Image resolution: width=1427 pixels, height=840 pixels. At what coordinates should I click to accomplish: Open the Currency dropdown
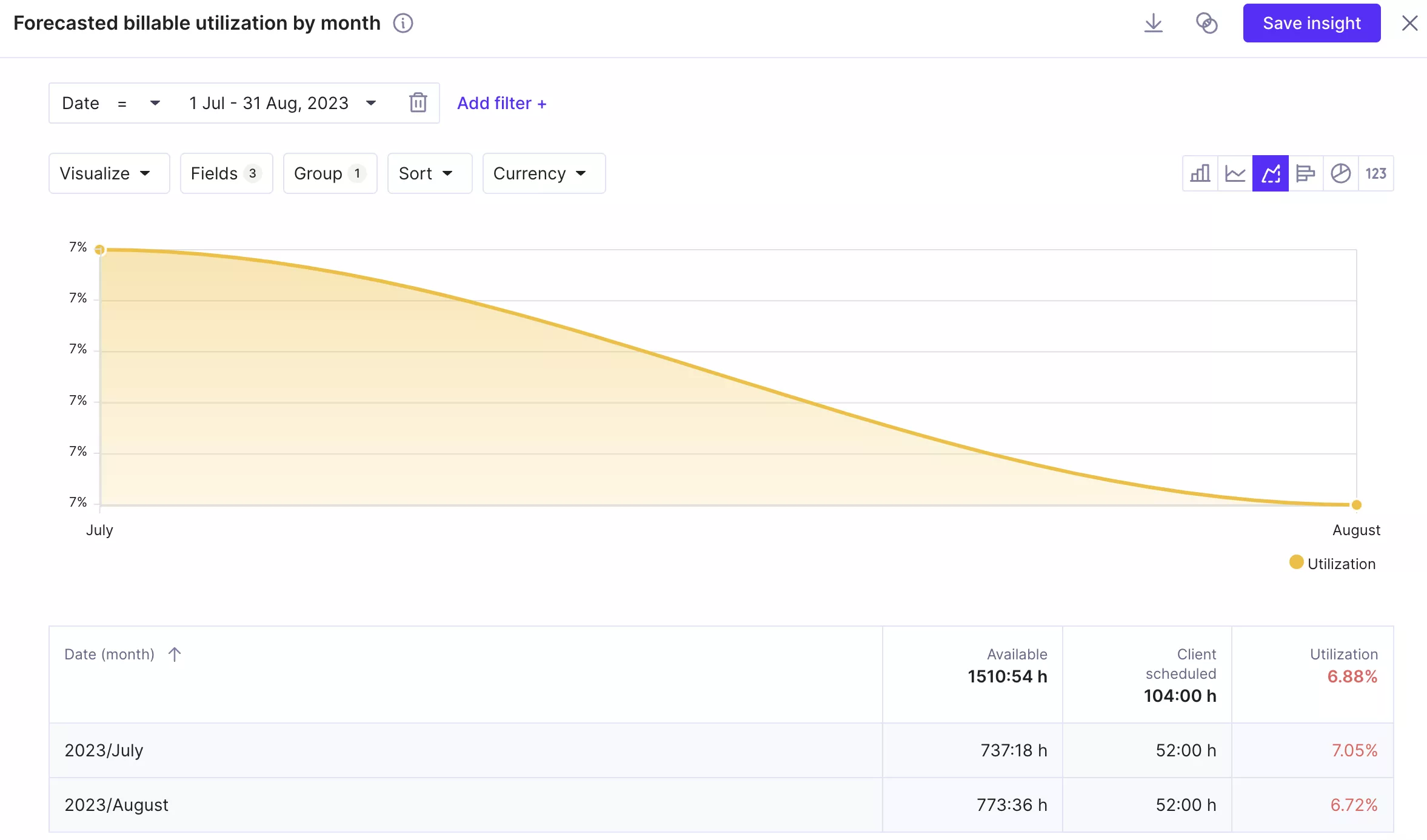543,174
